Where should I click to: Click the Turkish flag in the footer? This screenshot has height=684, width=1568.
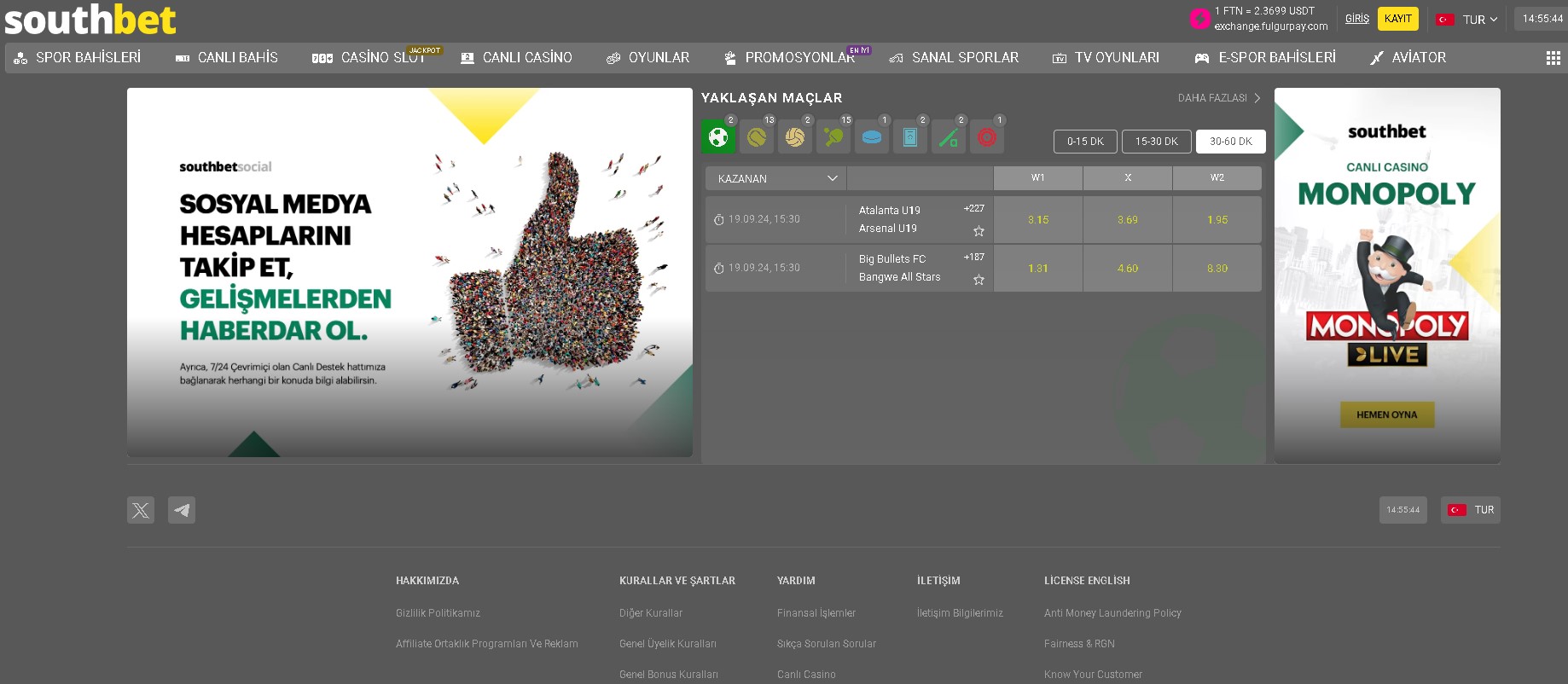(1457, 510)
